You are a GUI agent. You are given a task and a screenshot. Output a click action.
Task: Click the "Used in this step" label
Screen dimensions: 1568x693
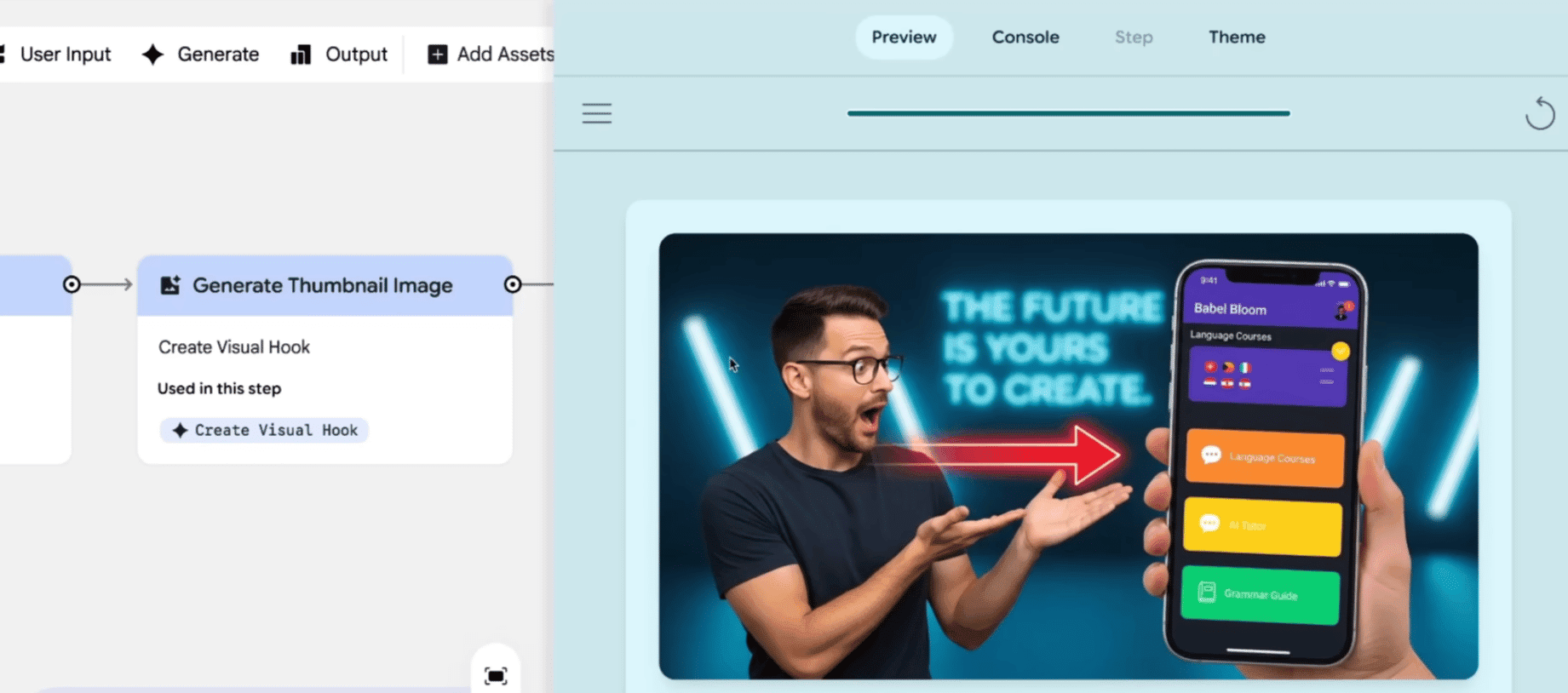click(x=219, y=388)
